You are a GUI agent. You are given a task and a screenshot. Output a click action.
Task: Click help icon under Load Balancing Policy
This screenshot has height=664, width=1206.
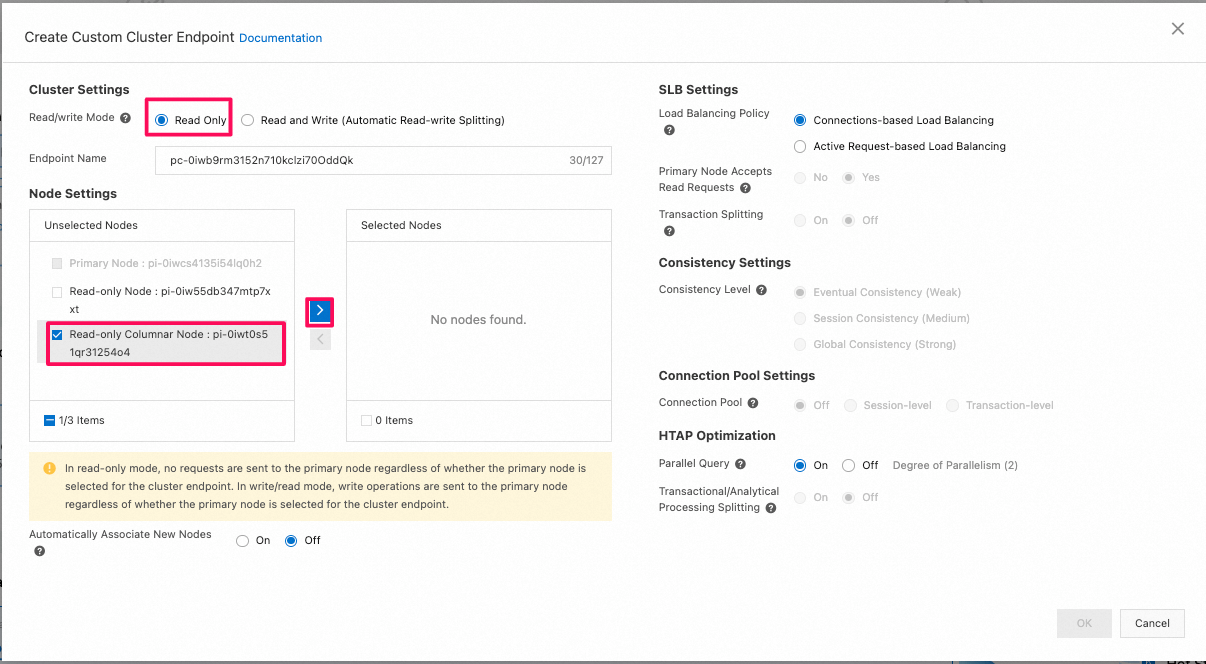[669, 130]
